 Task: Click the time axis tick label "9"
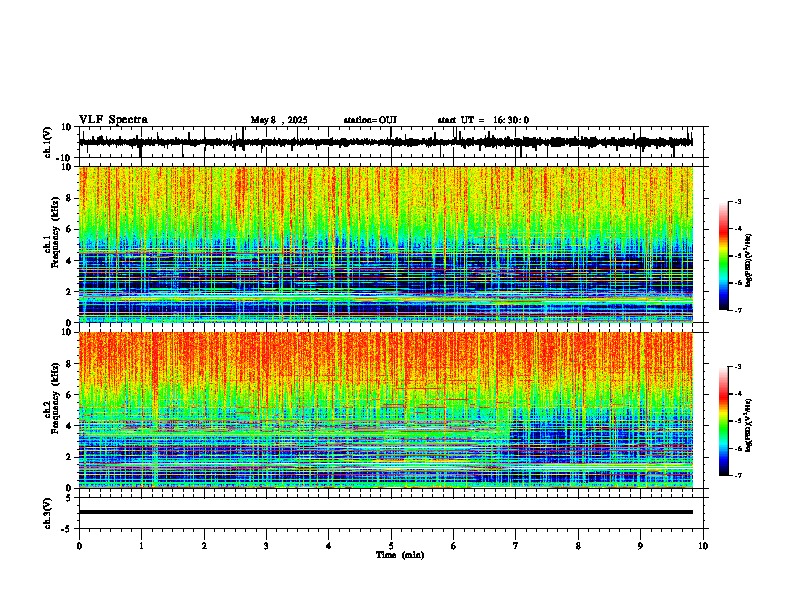click(x=640, y=546)
